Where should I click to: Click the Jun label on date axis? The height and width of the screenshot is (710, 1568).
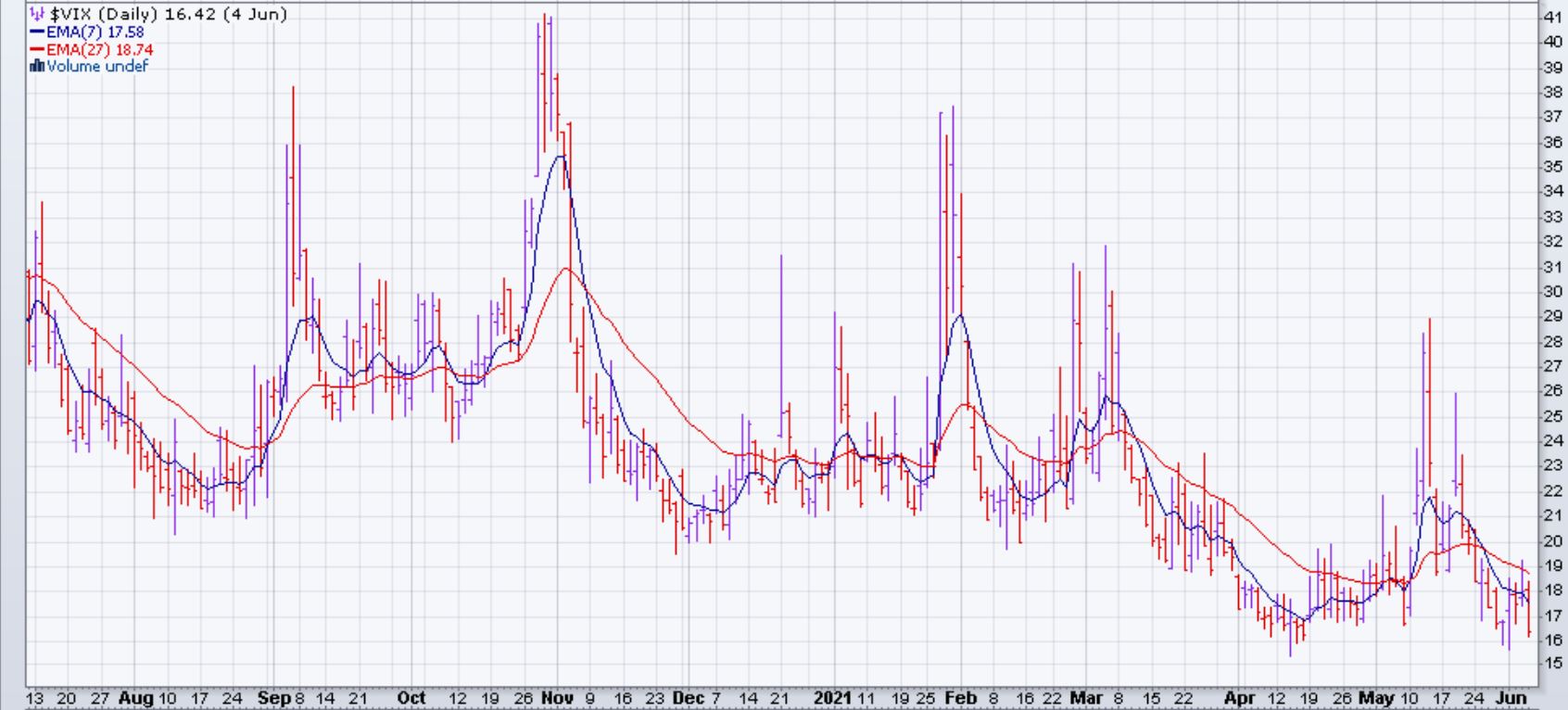pos(1512,698)
